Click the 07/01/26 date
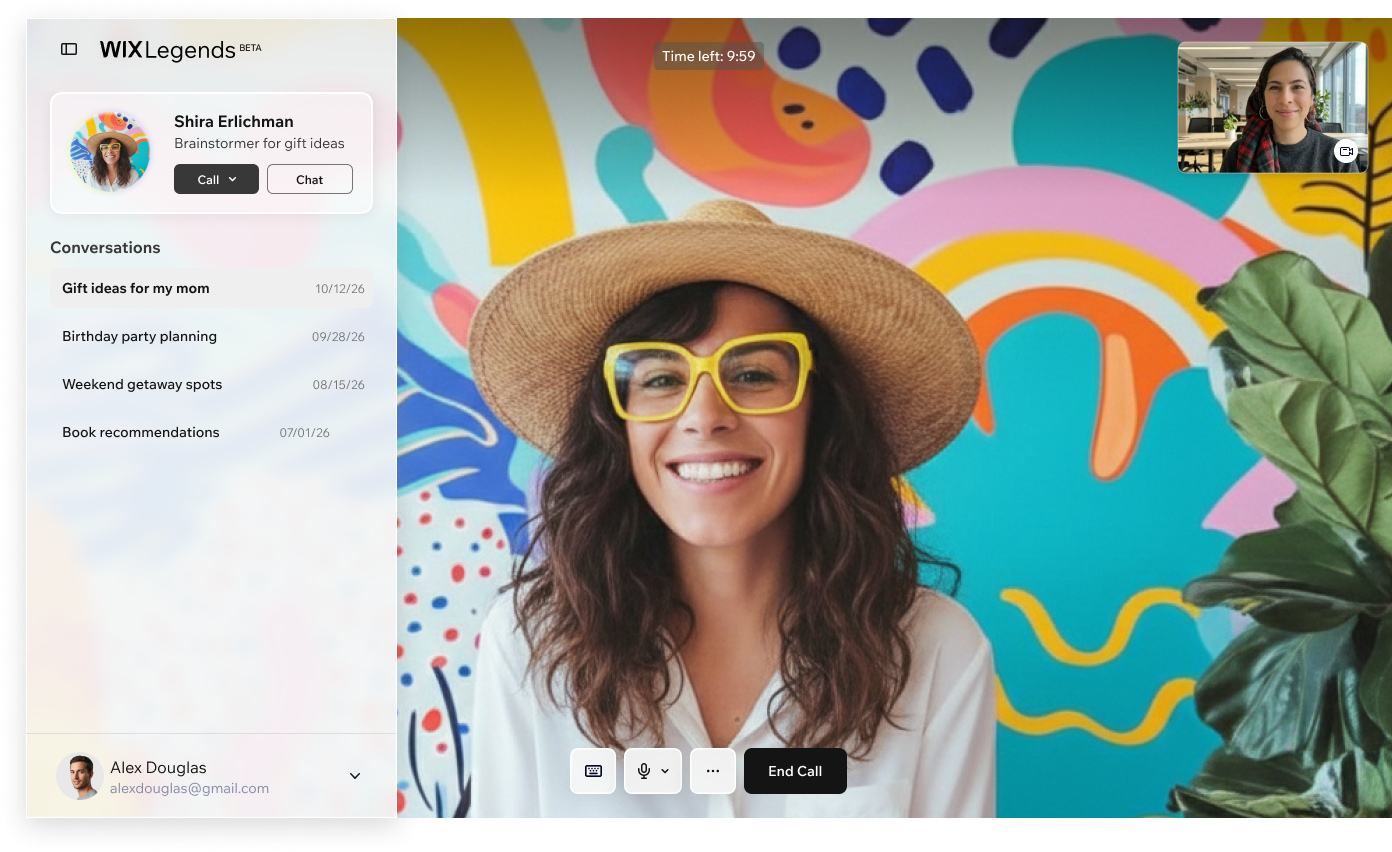 [305, 433]
